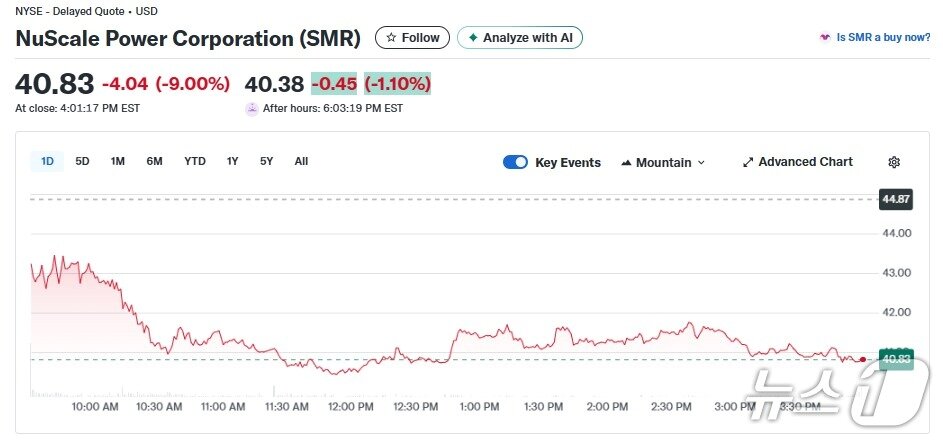Image resolution: width=943 pixels, height=440 pixels.
Task: Select the 5D time range tab
Action: [x=83, y=161]
